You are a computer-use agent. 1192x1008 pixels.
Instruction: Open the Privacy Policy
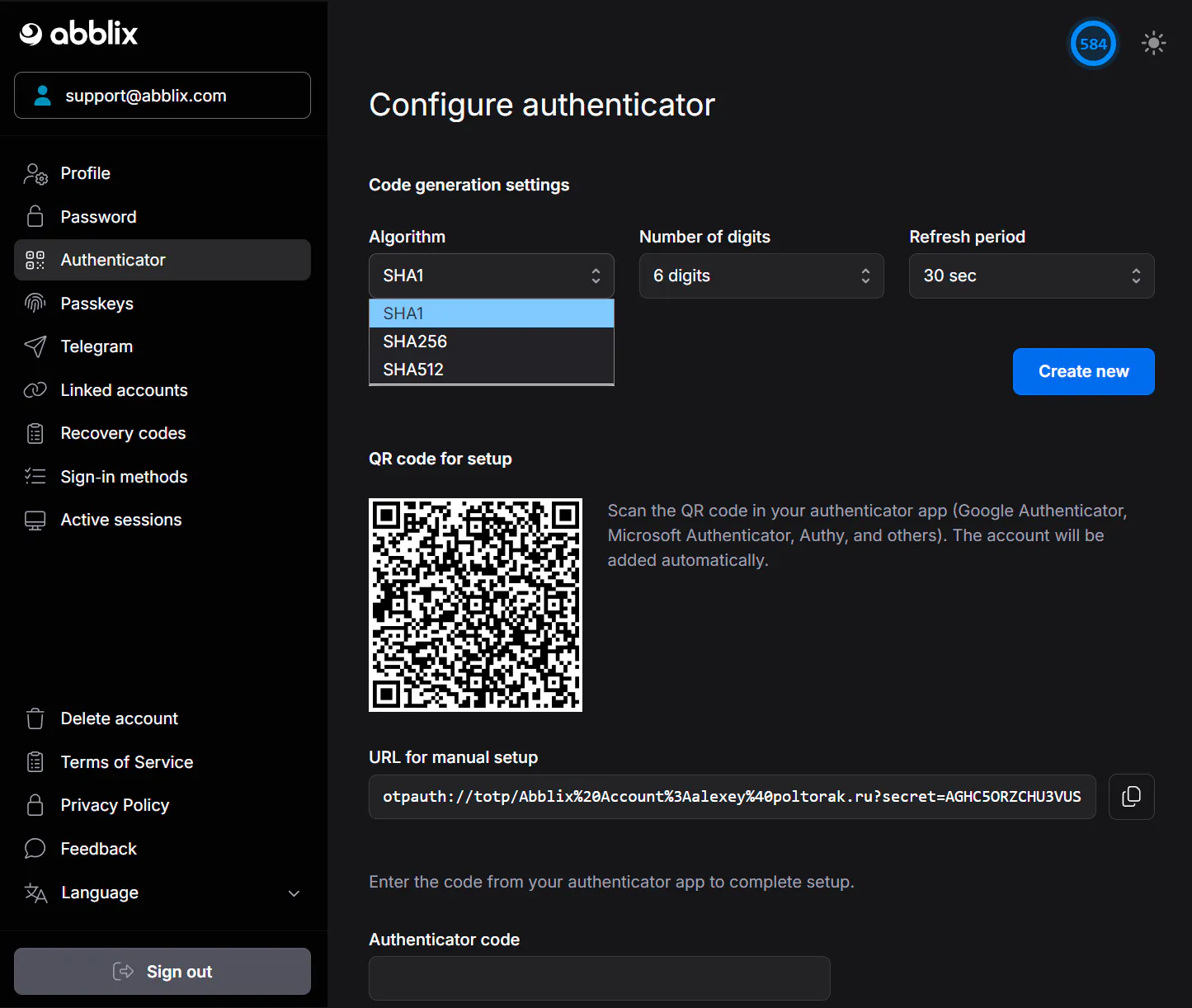(163, 805)
